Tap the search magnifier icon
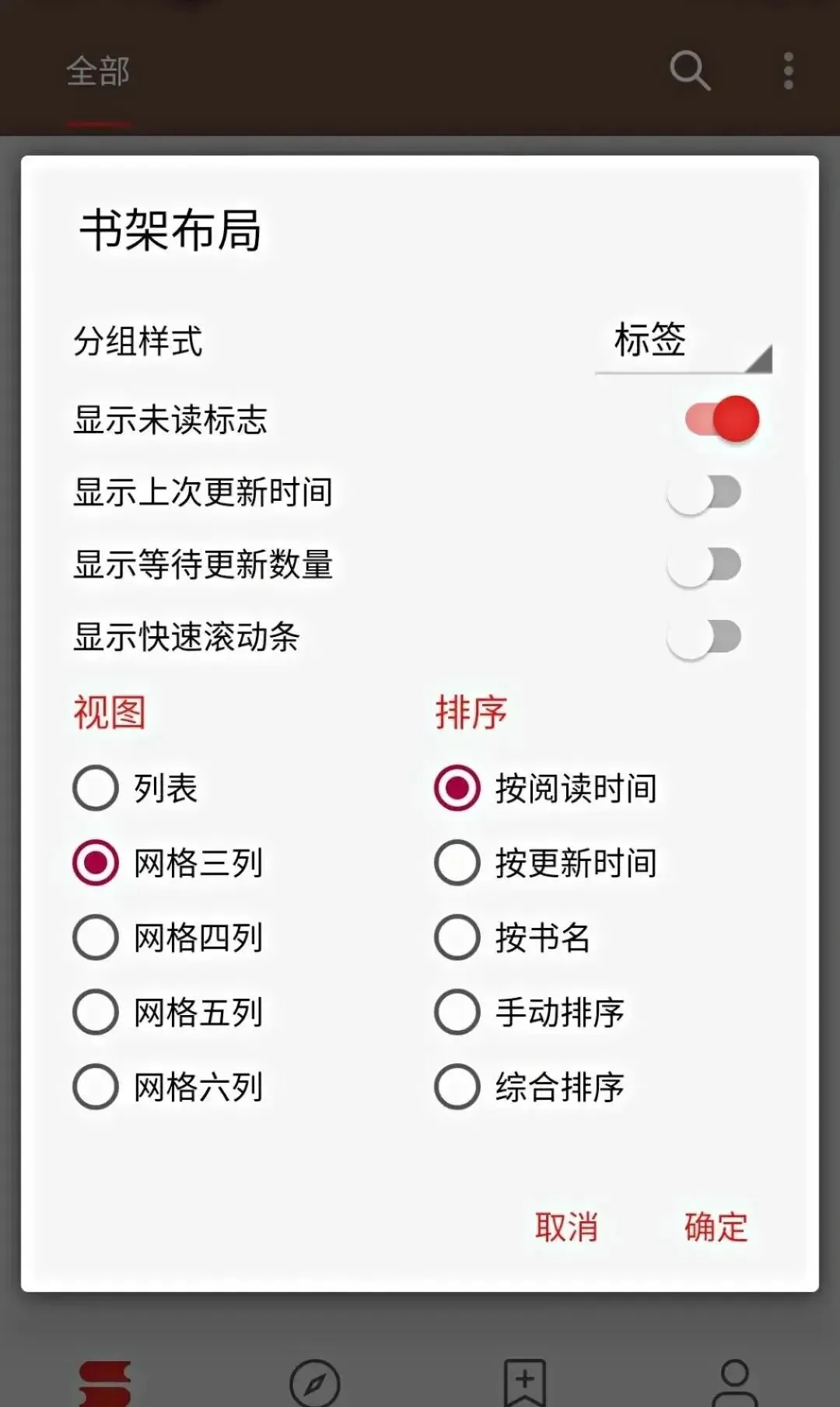The width and height of the screenshot is (840, 1407). (x=690, y=71)
